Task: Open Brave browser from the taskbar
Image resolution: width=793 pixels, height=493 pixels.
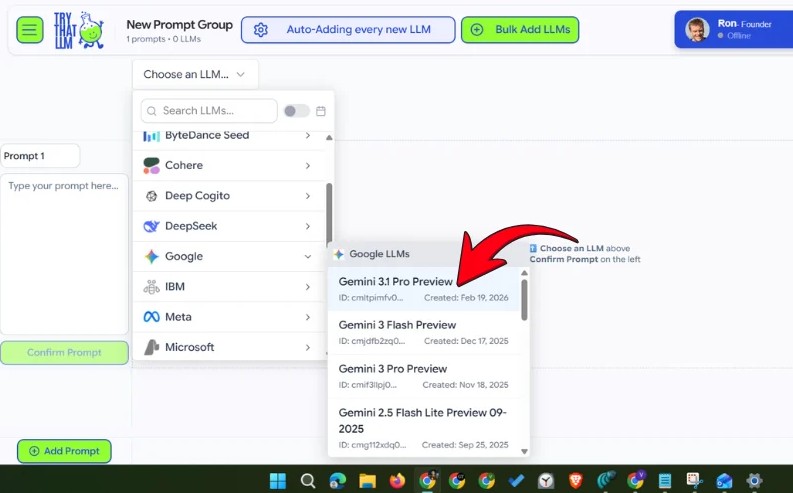Action: pyautogui.click(x=575, y=481)
